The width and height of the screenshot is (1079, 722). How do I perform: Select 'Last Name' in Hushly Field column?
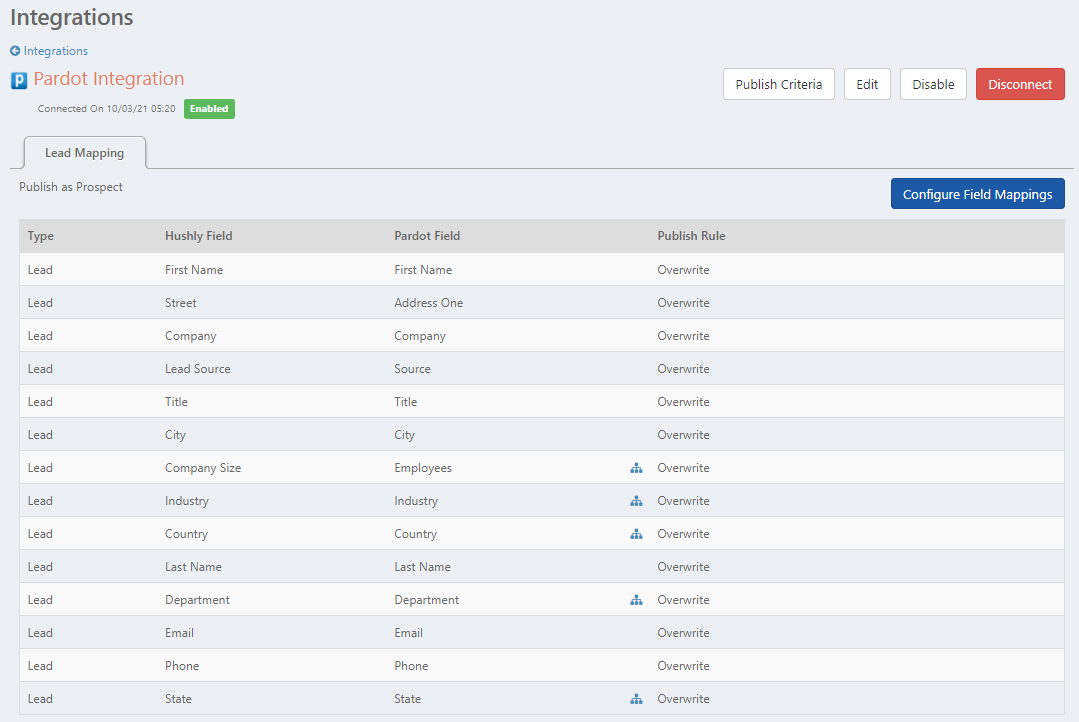point(193,567)
